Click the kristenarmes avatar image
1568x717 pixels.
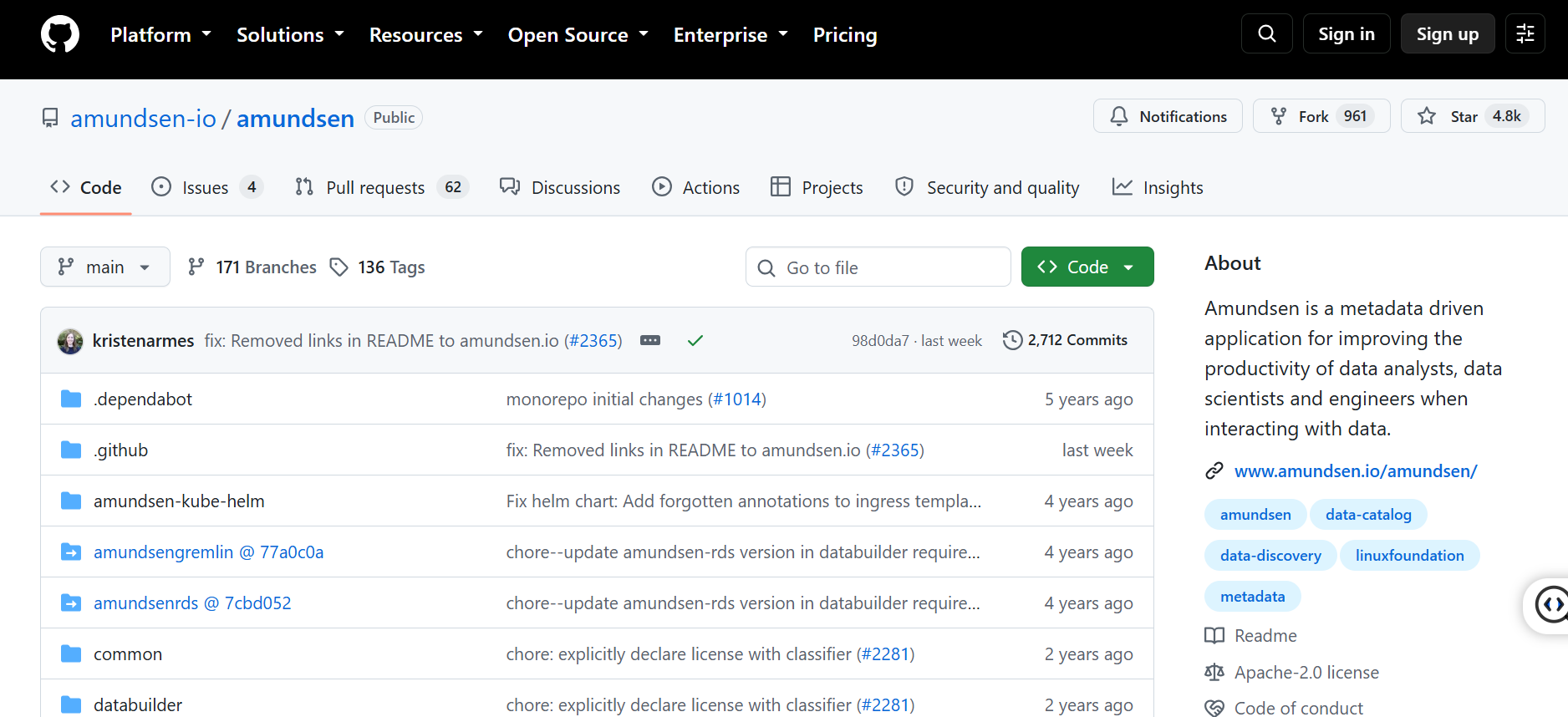(x=70, y=341)
